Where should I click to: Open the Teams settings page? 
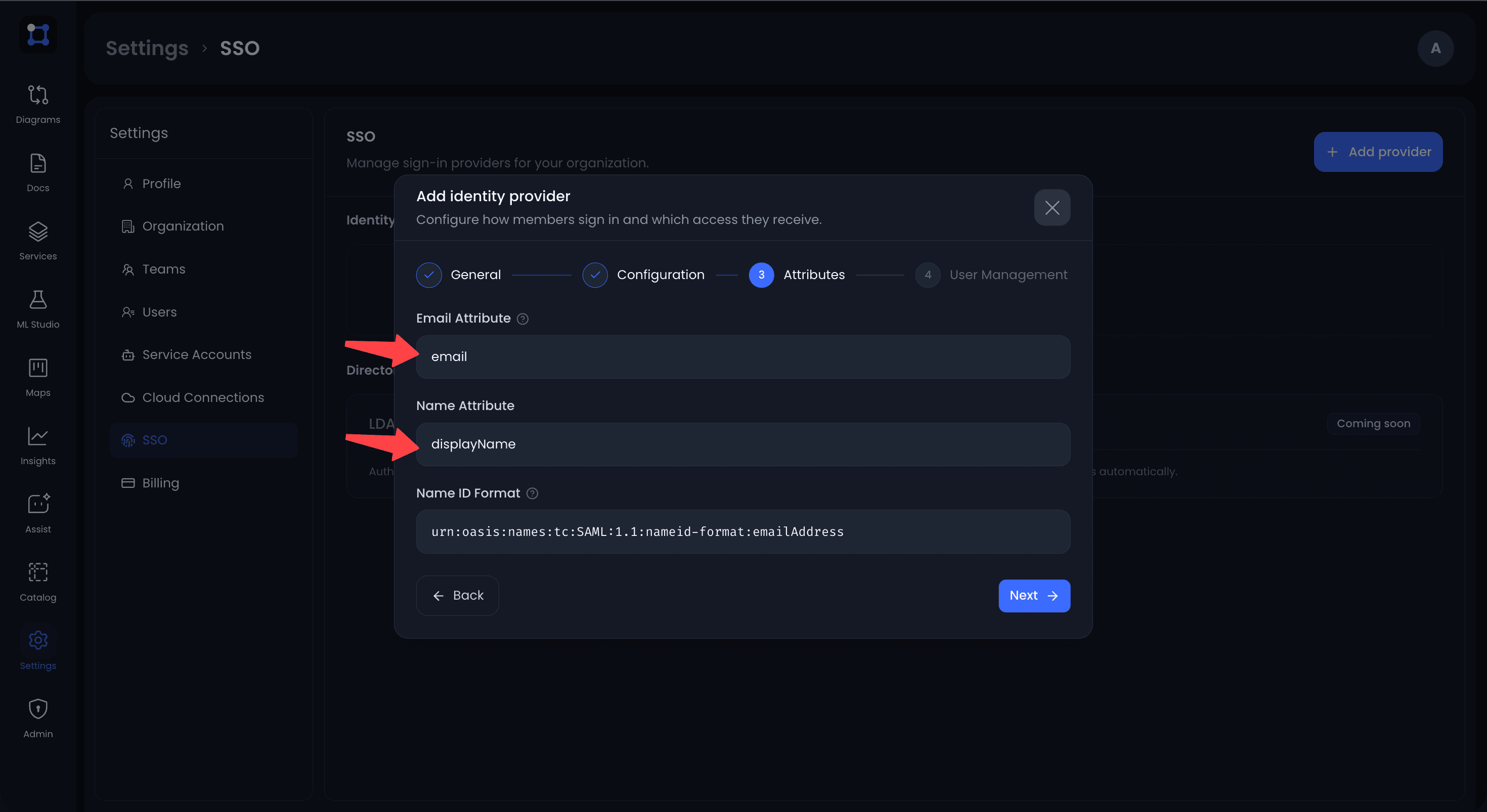pos(203,269)
